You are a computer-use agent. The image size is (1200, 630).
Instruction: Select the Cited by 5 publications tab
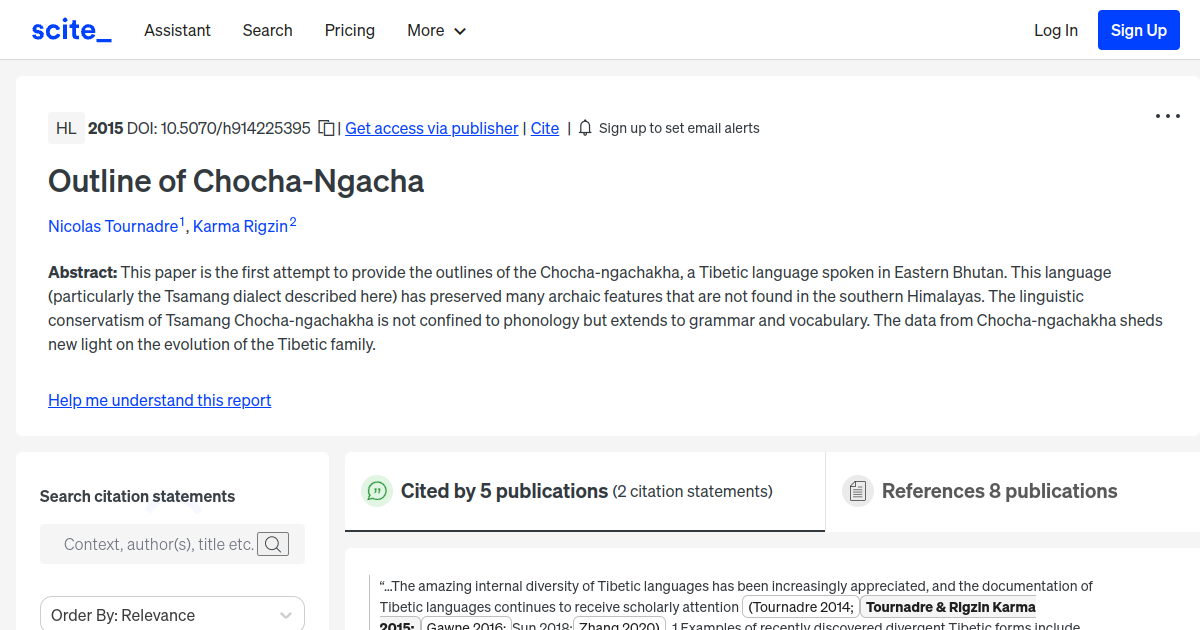(505, 490)
